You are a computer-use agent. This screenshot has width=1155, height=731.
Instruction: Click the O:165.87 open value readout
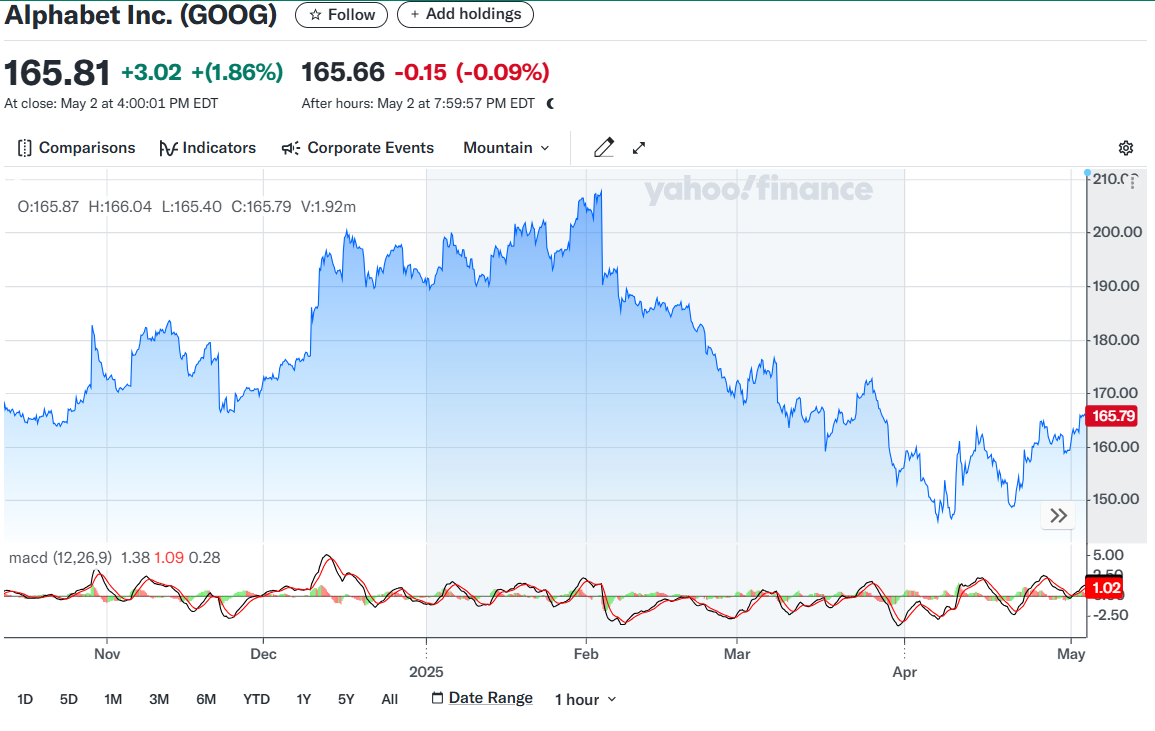(48, 207)
